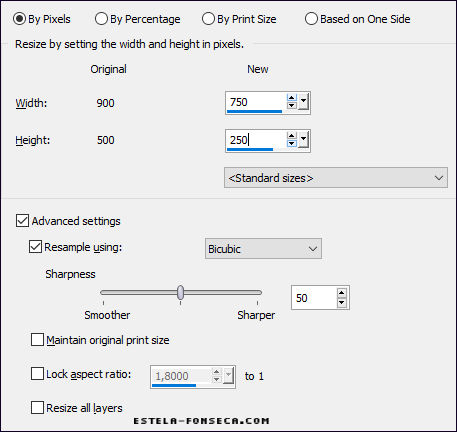Click inside the new Width input field
The width and height of the screenshot is (457, 432).
256,102
